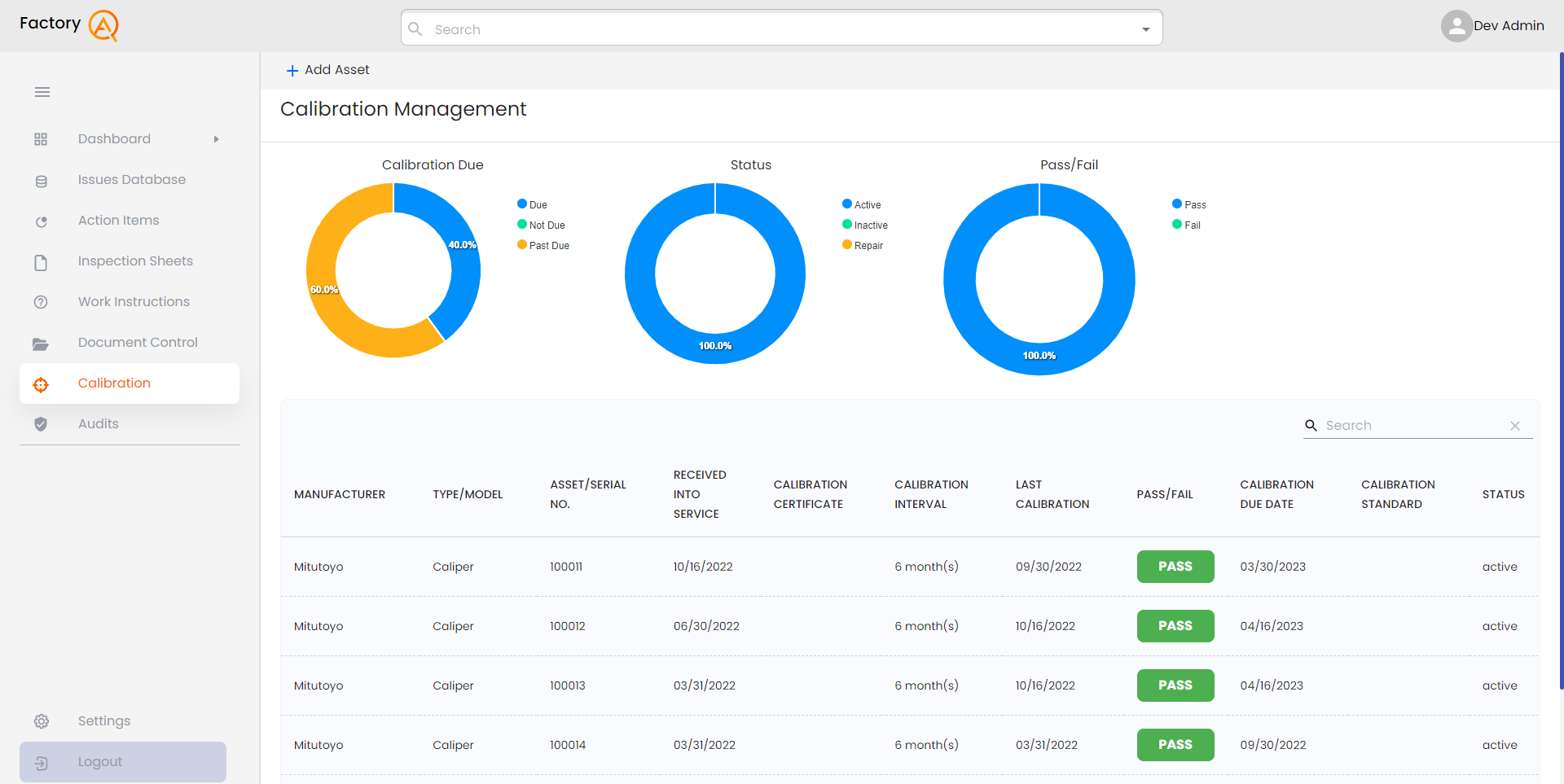Toggle the Pass legend entry
1564x784 pixels.
click(1189, 204)
